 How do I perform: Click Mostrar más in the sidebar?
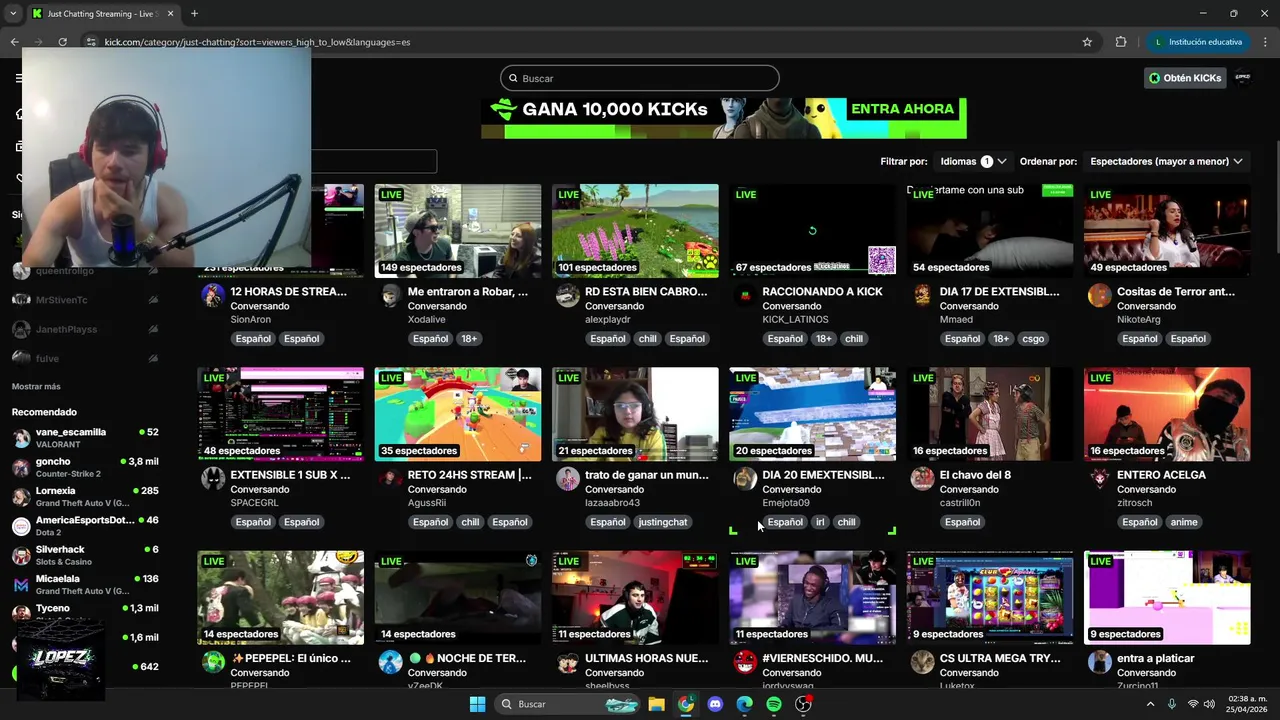pyautogui.click(x=36, y=387)
